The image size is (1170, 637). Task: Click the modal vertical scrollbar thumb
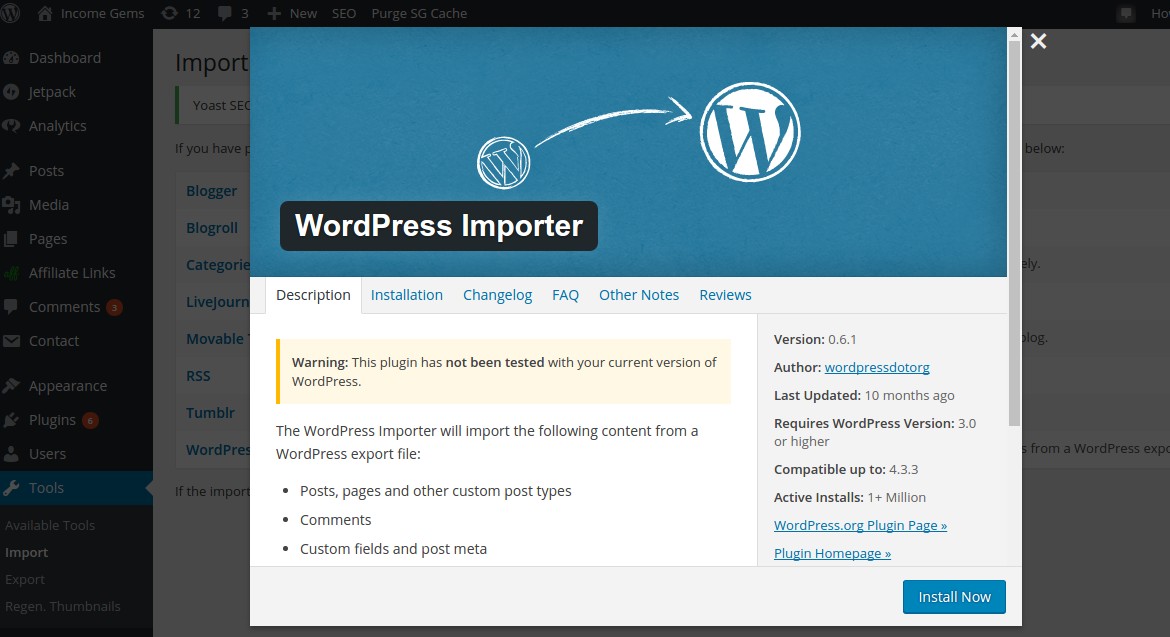coord(1014,233)
